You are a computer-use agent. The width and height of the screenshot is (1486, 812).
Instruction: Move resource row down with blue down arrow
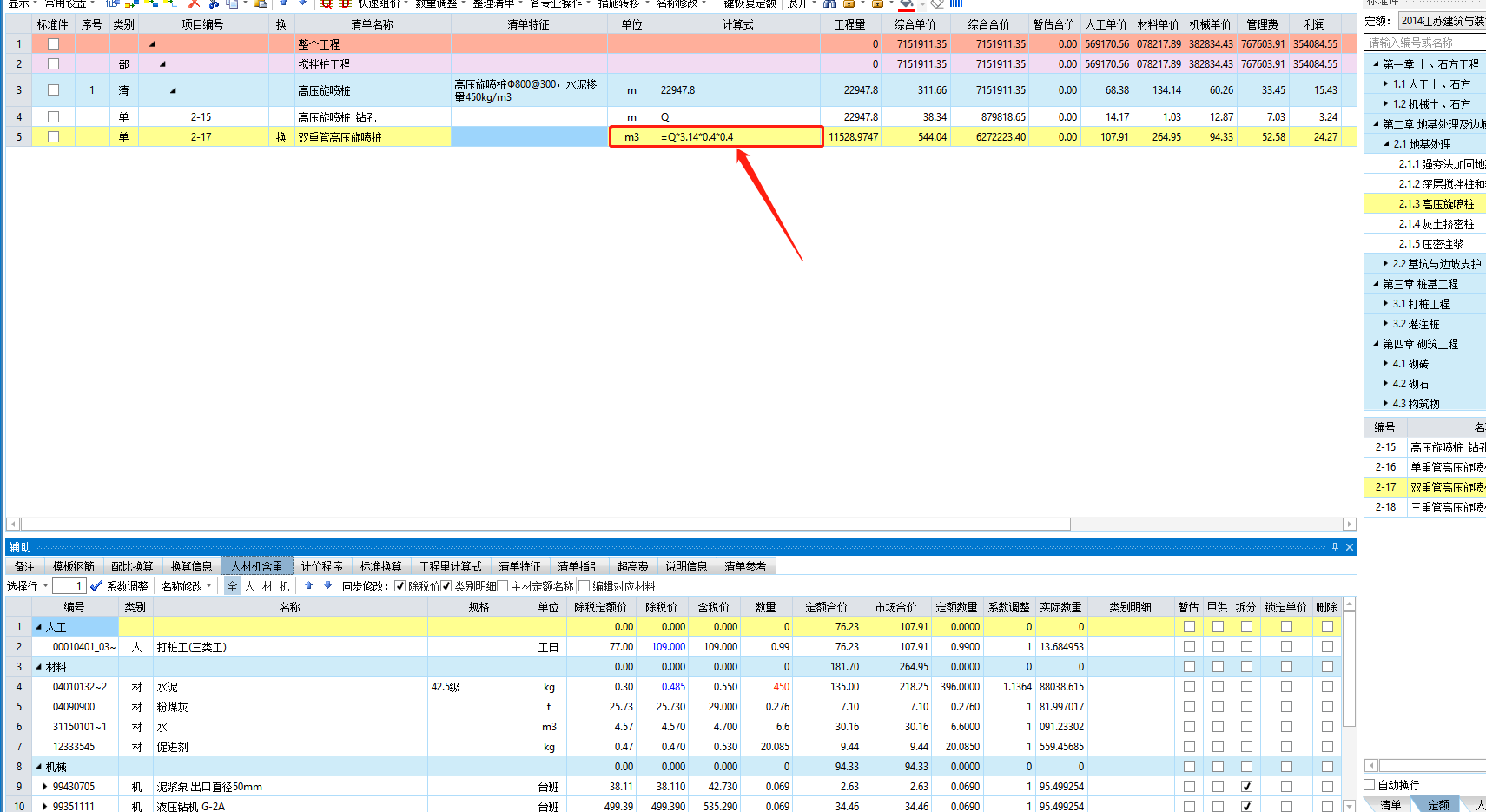coord(327,585)
